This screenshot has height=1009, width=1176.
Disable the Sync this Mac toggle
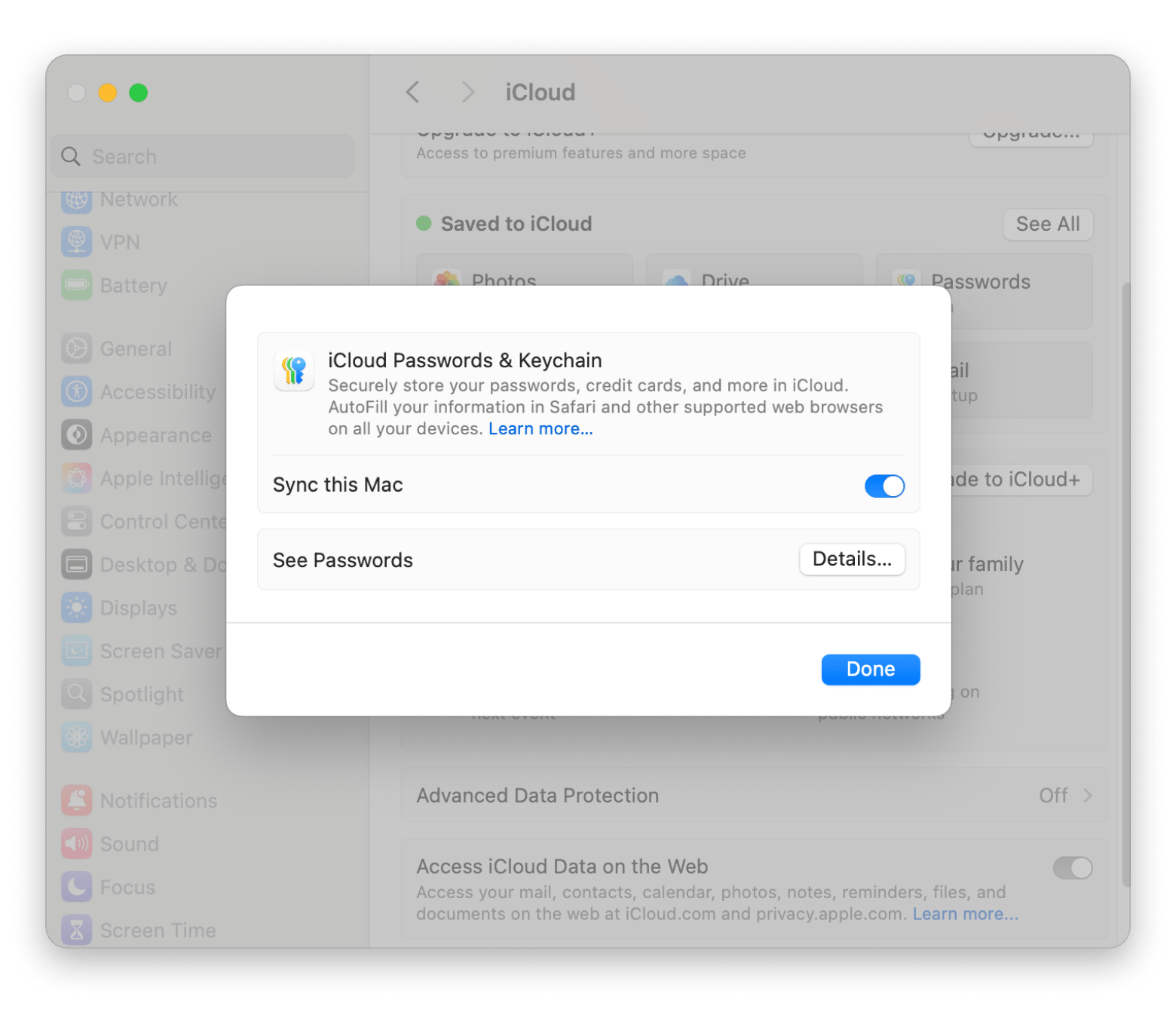(884, 486)
